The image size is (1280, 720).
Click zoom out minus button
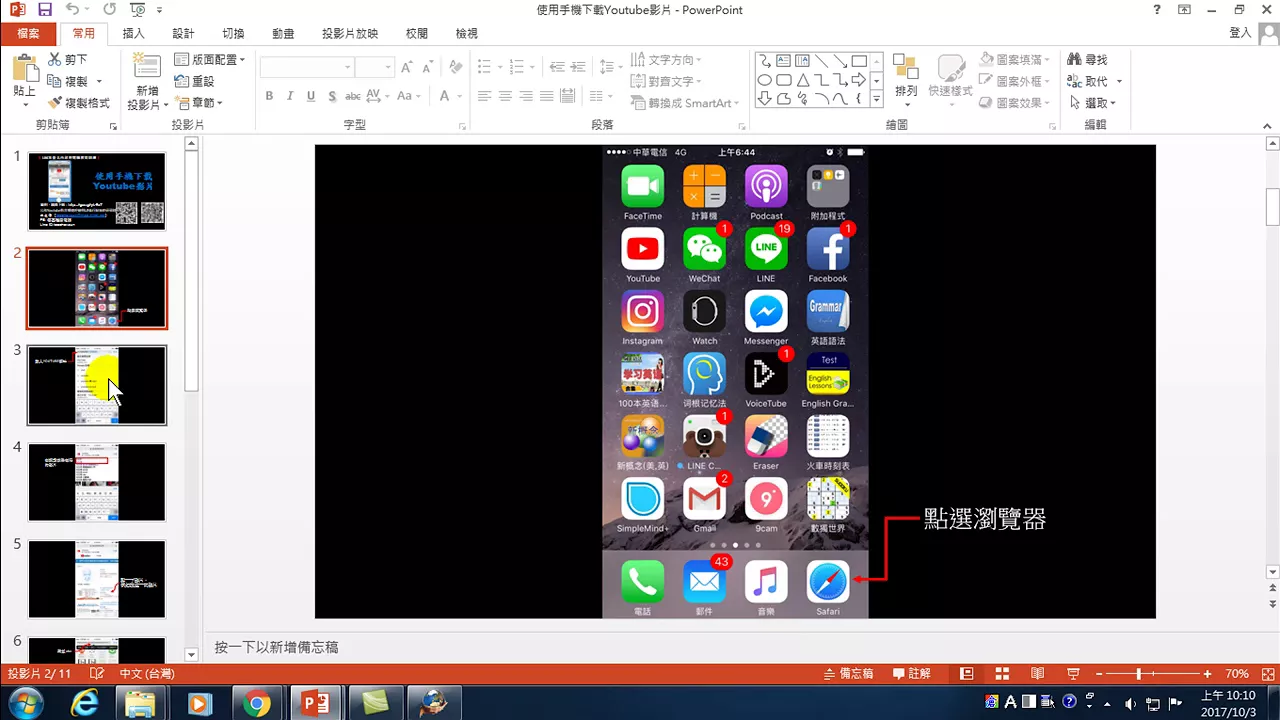[x=1098, y=674]
